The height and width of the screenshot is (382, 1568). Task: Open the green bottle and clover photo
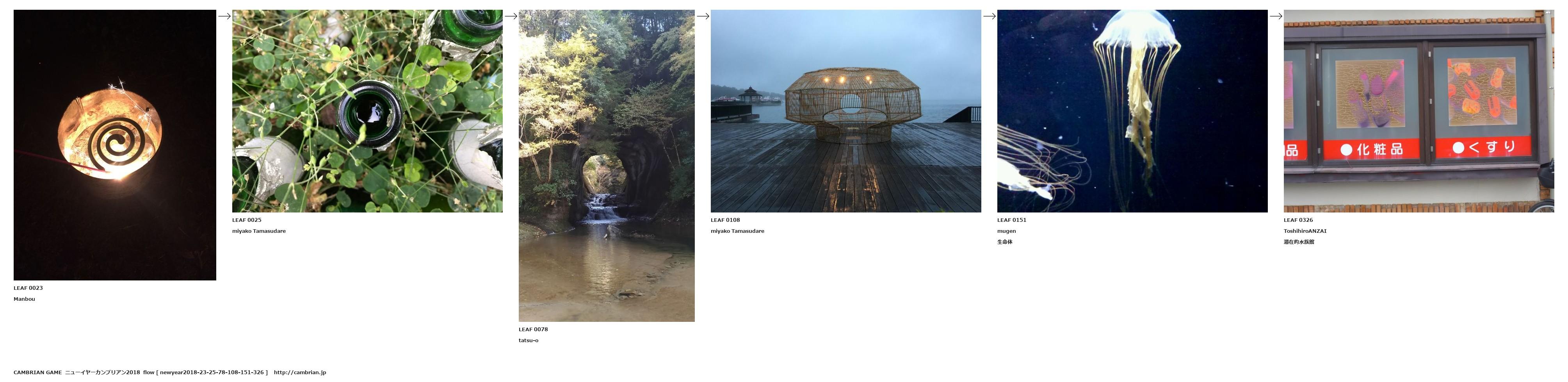[x=367, y=111]
